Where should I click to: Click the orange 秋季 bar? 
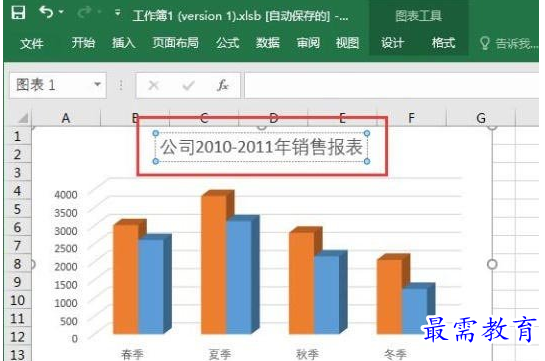tap(302, 283)
